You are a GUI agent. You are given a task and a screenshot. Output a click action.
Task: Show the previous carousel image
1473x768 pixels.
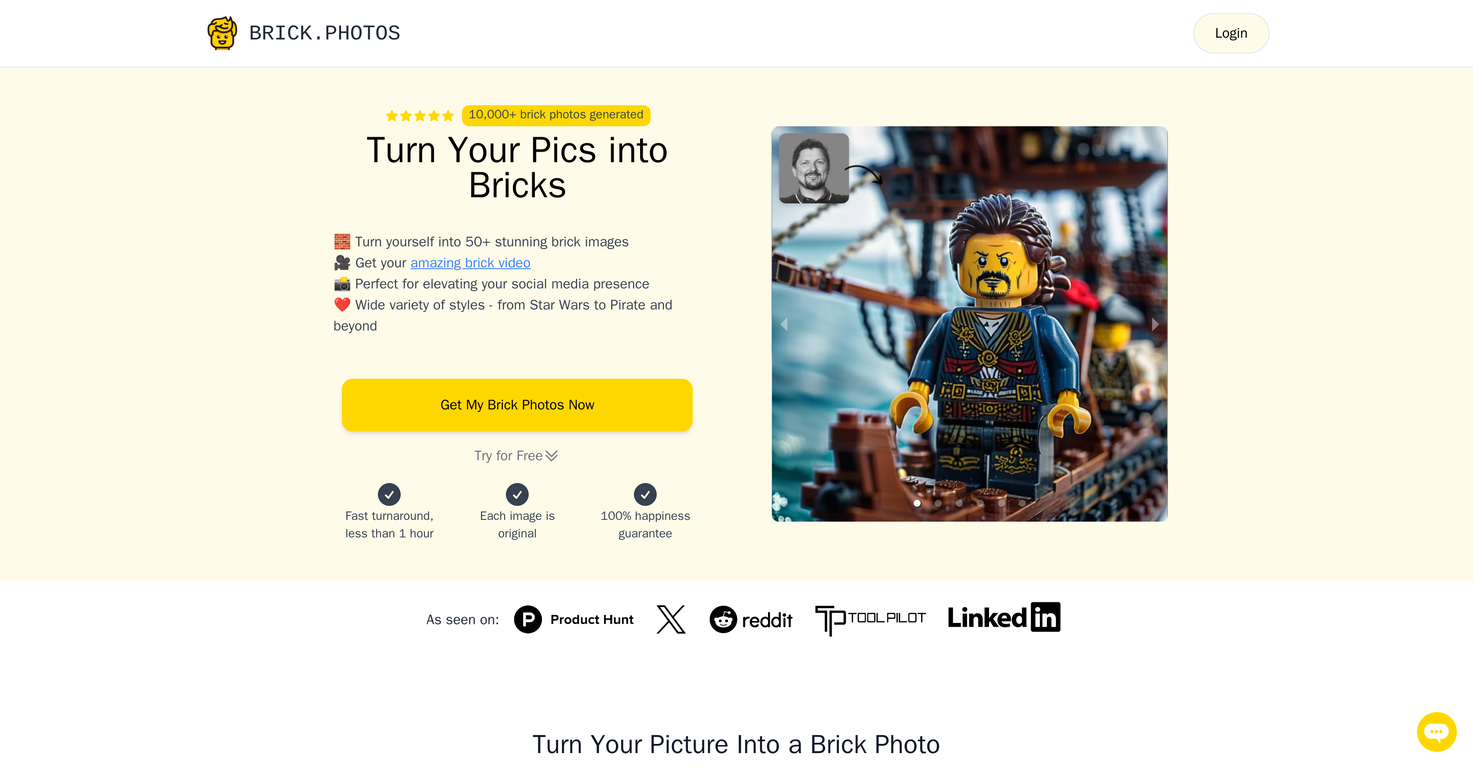[784, 324]
